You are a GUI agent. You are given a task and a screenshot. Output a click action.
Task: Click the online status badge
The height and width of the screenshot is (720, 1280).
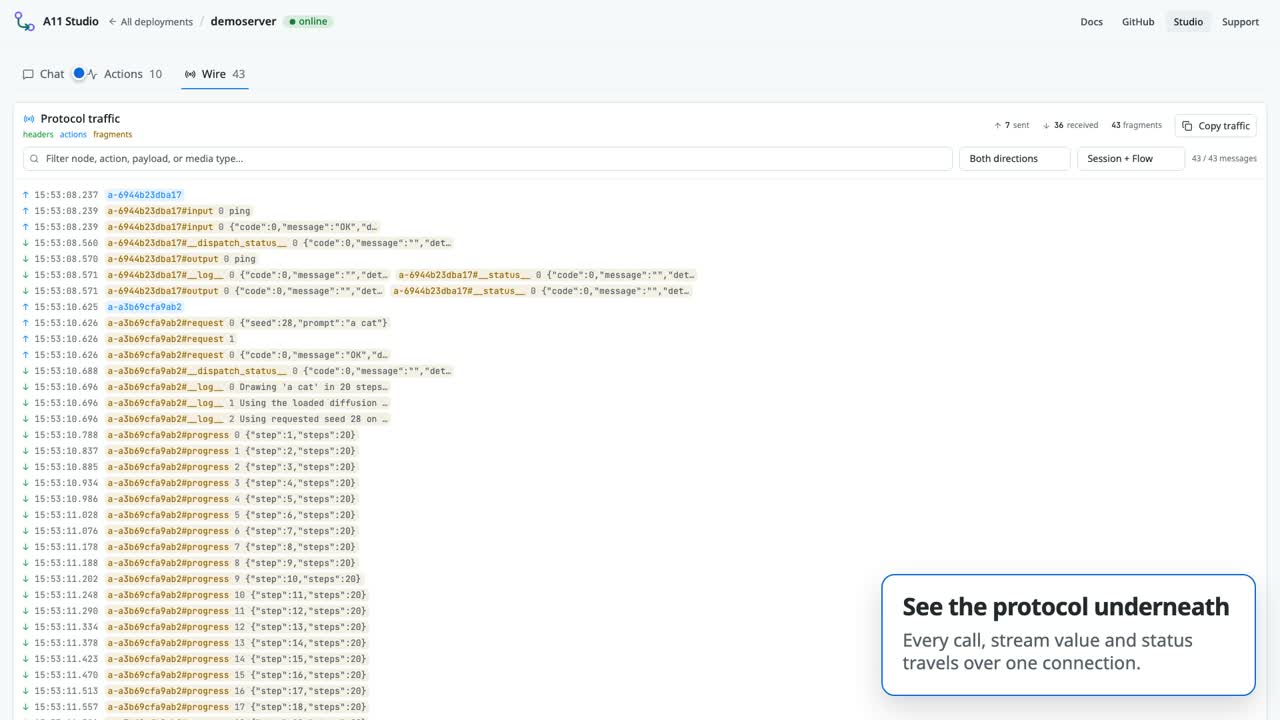[308, 22]
